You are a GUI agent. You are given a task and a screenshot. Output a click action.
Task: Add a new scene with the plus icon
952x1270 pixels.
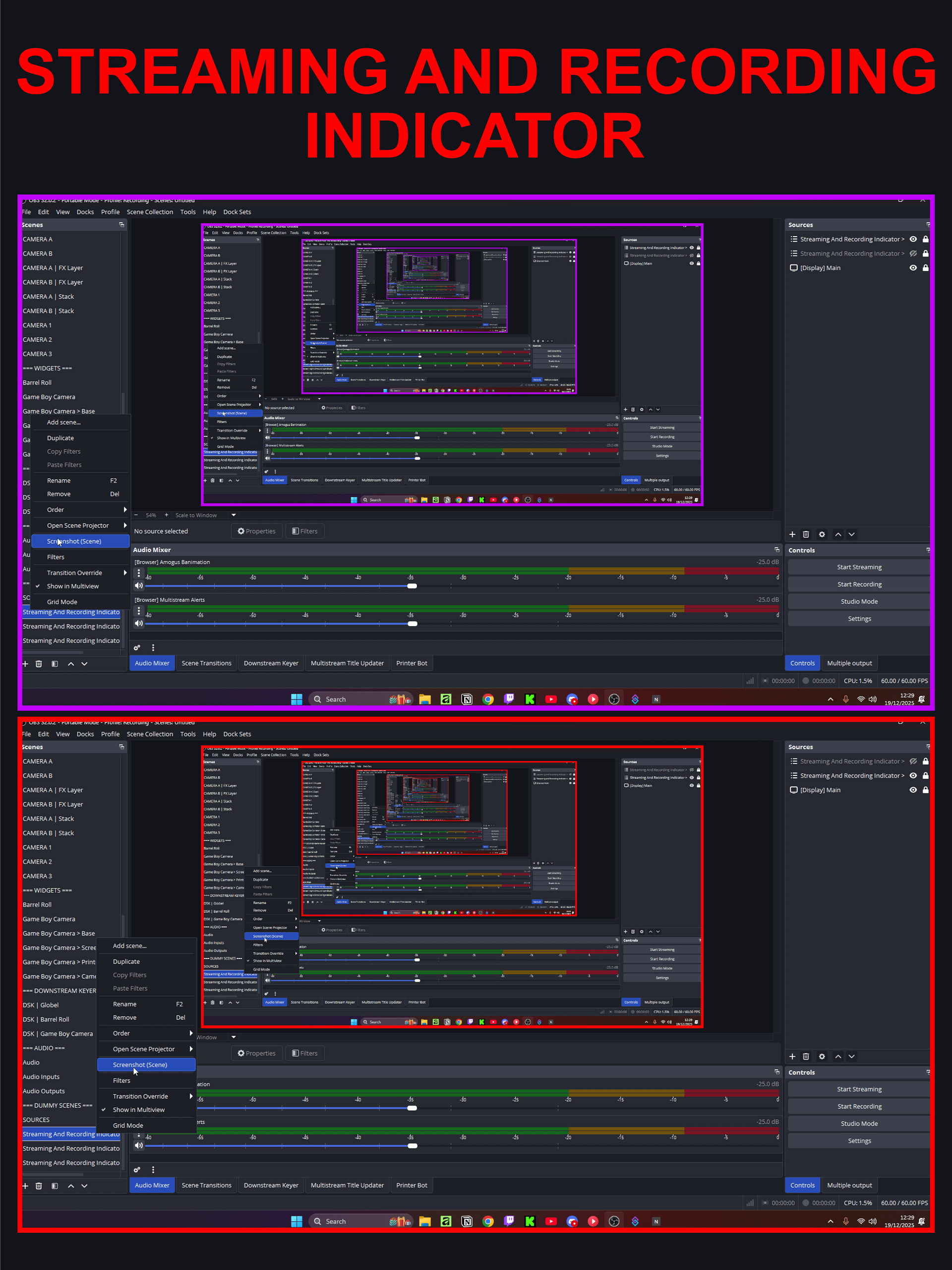point(25,664)
